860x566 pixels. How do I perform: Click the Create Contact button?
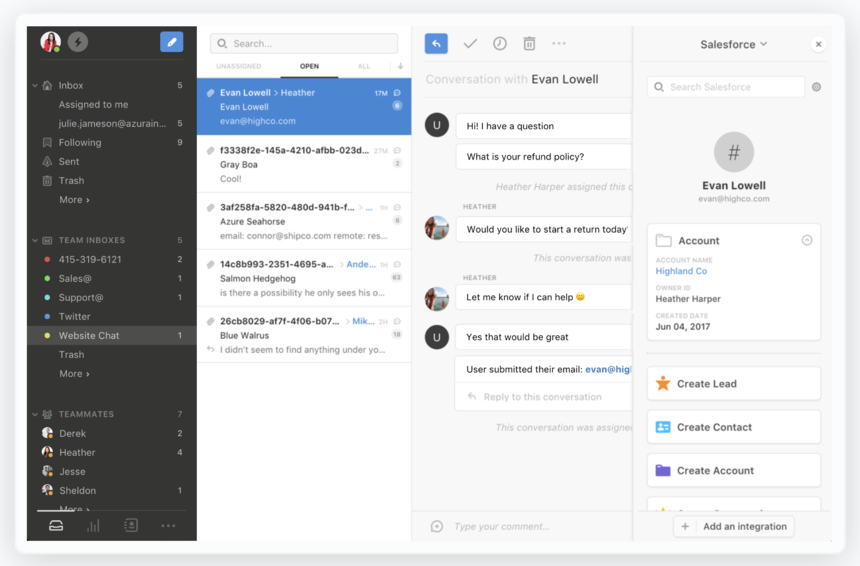pyautogui.click(x=734, y=427)
